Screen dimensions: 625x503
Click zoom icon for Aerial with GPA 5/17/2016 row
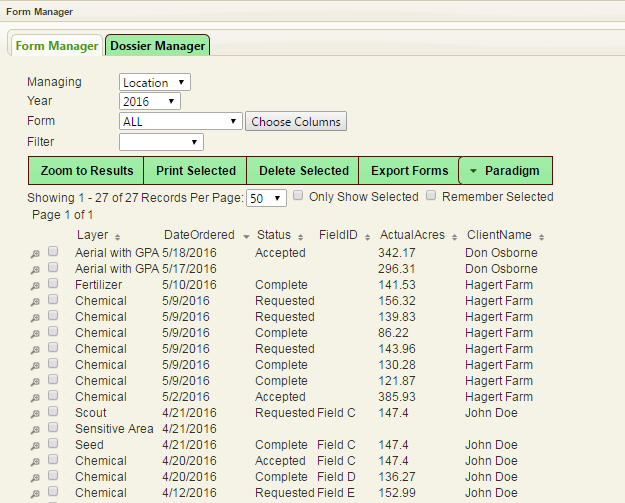pos(35,270)
